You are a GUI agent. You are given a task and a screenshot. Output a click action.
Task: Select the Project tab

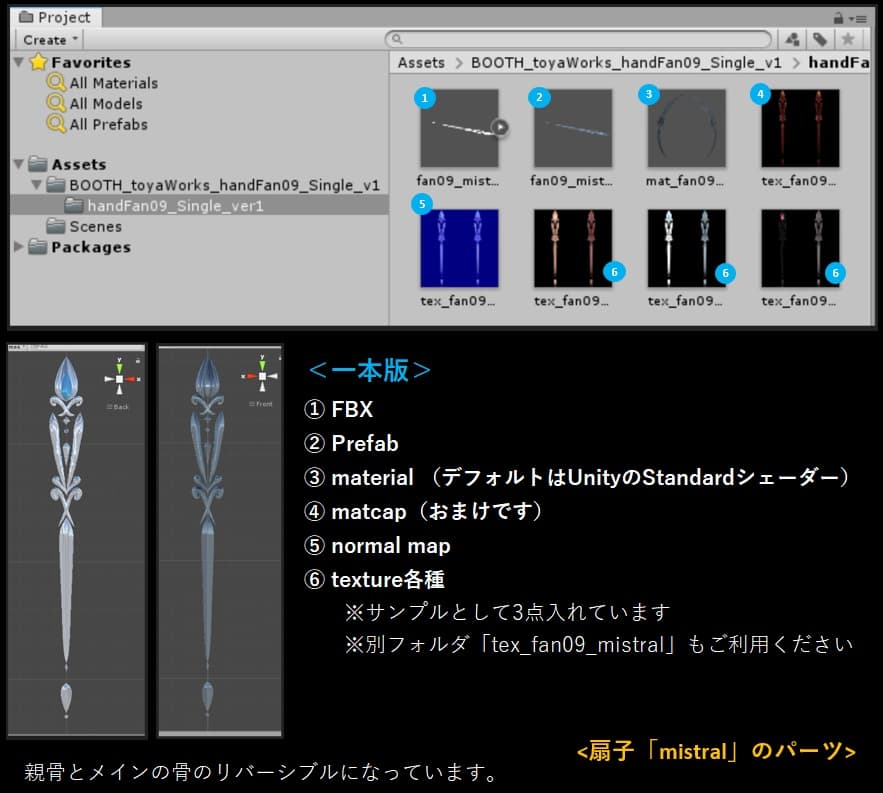point(56,17)
